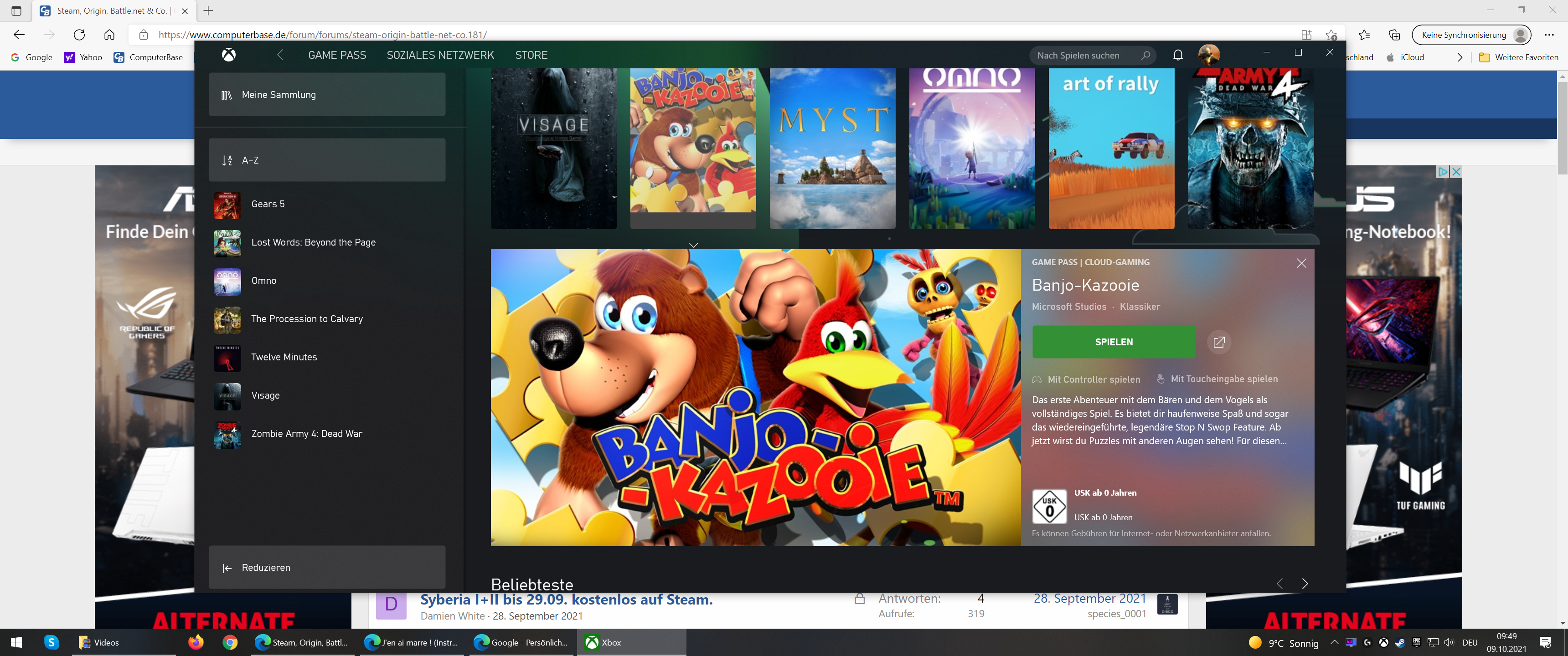Close the Banjo-Kazooie detail panel
This screenshot has width=1568, height=656.
[x=1301, y=263]
